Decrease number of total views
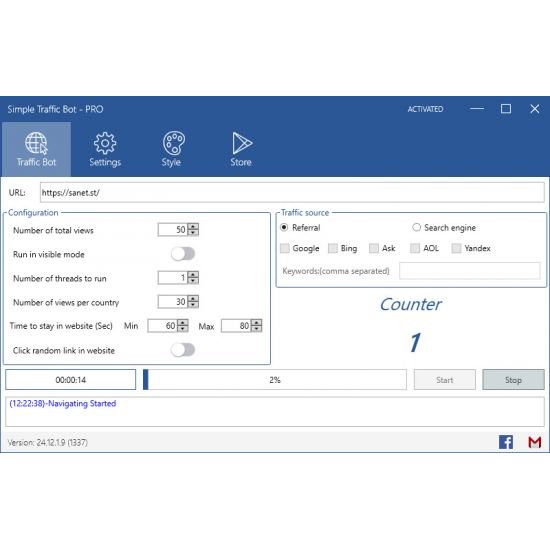The width and height of the screenshot is (550, 550). point(193,233)
